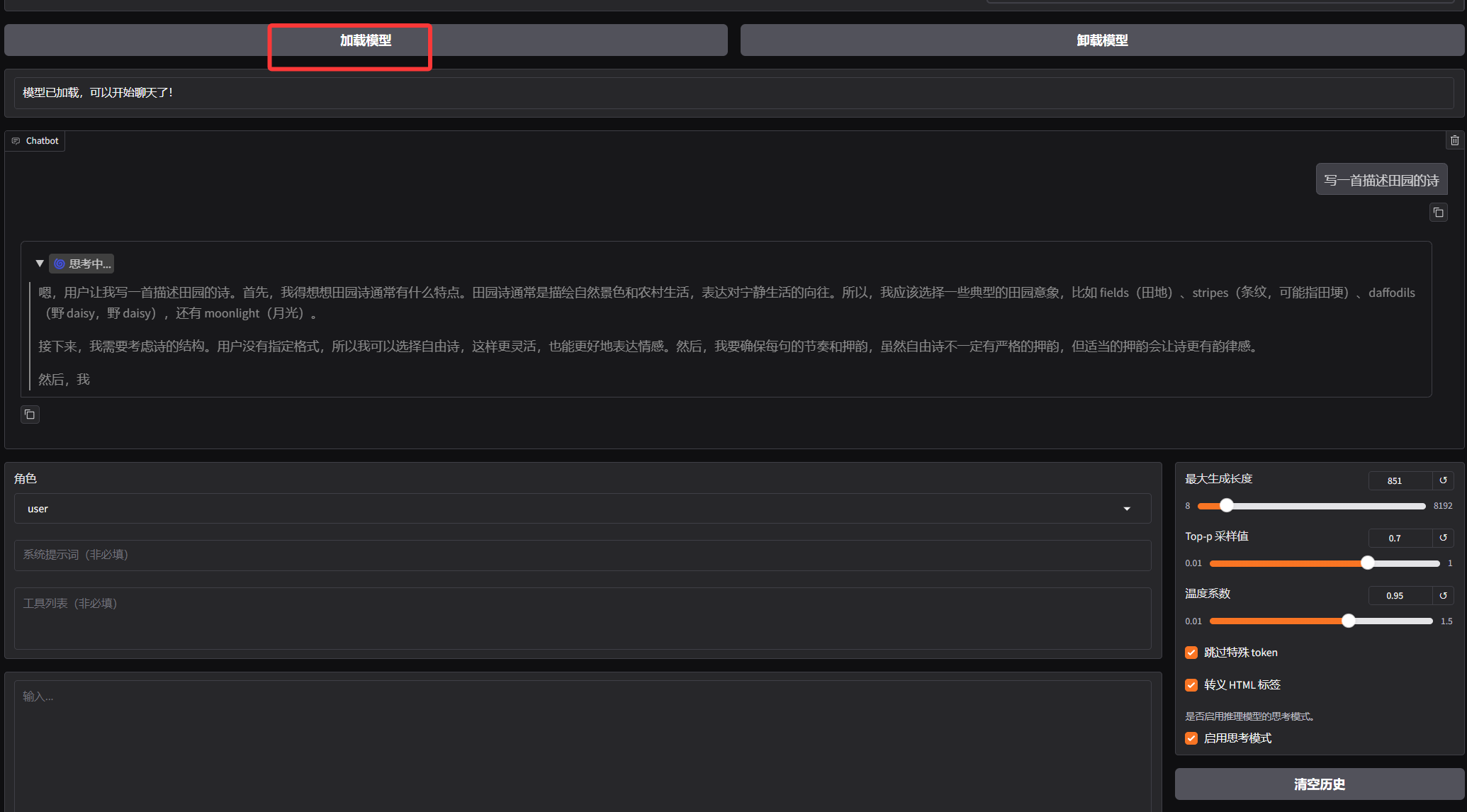The height and width of the screenshot is (812, 1467).
Task: Uncheck 跳过特殊 token checkbox
Action: tap(1191, 653)
